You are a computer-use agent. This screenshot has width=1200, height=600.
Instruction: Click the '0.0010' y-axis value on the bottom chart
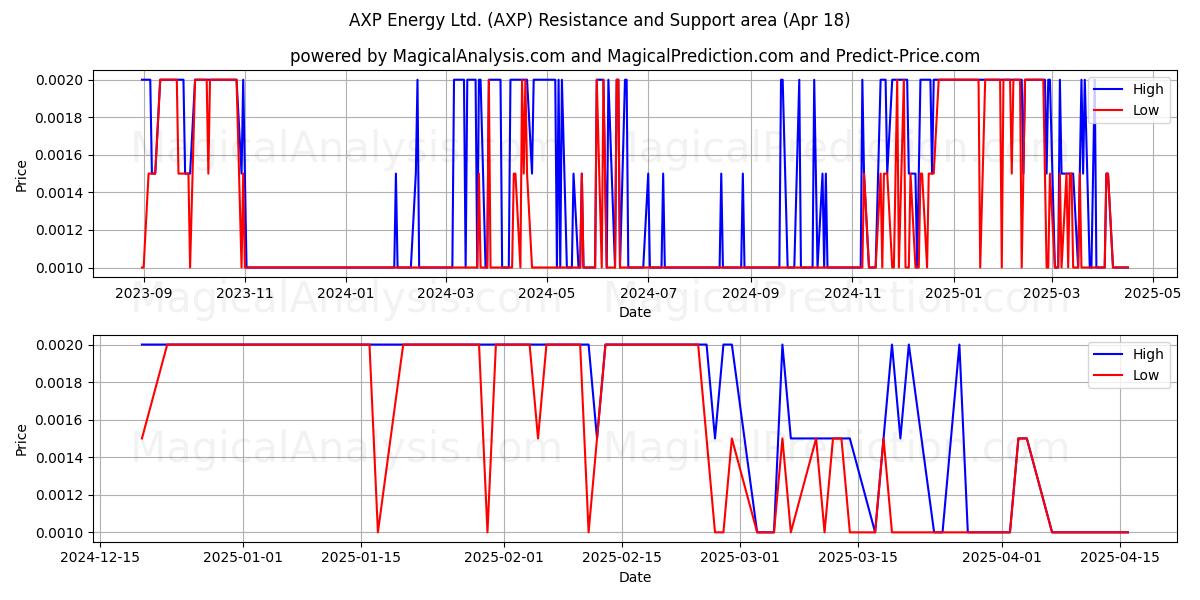click(x=61, y=533)
